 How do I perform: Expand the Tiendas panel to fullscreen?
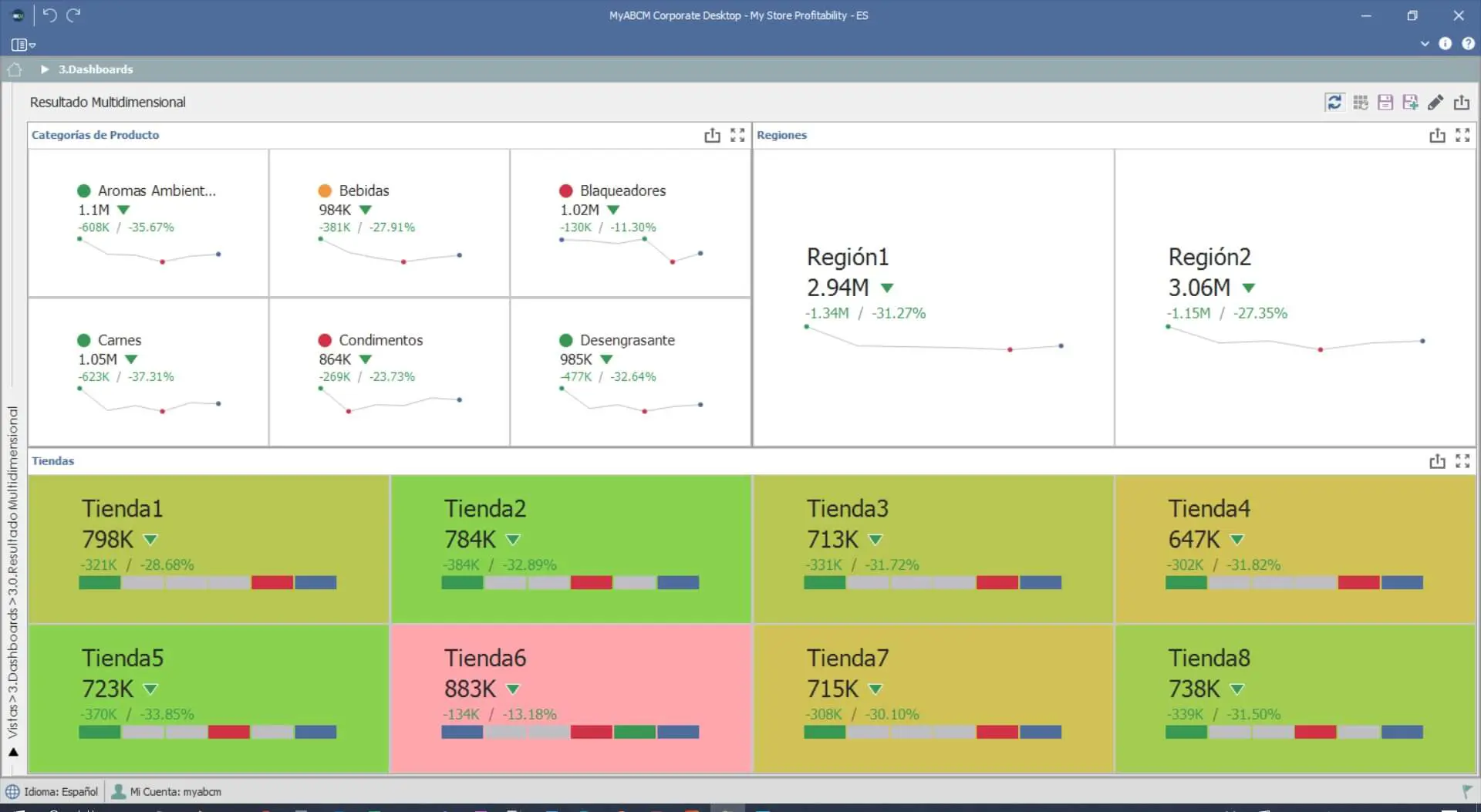coord(1462,461)
